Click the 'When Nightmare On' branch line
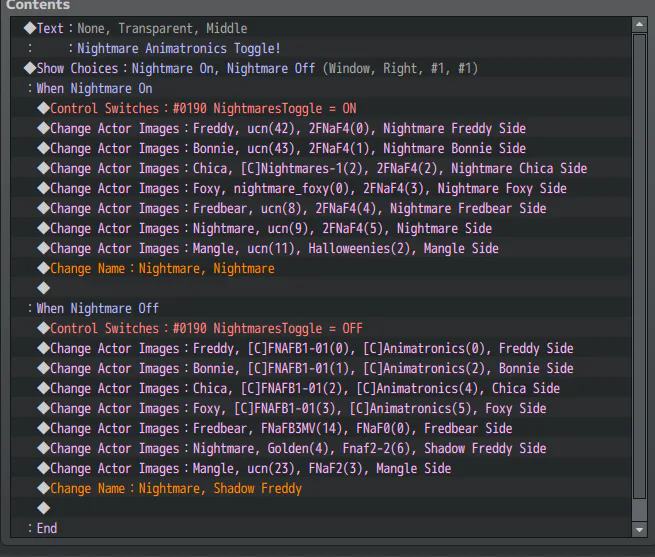Screen dimensions: 655x557 pos(321,88)
